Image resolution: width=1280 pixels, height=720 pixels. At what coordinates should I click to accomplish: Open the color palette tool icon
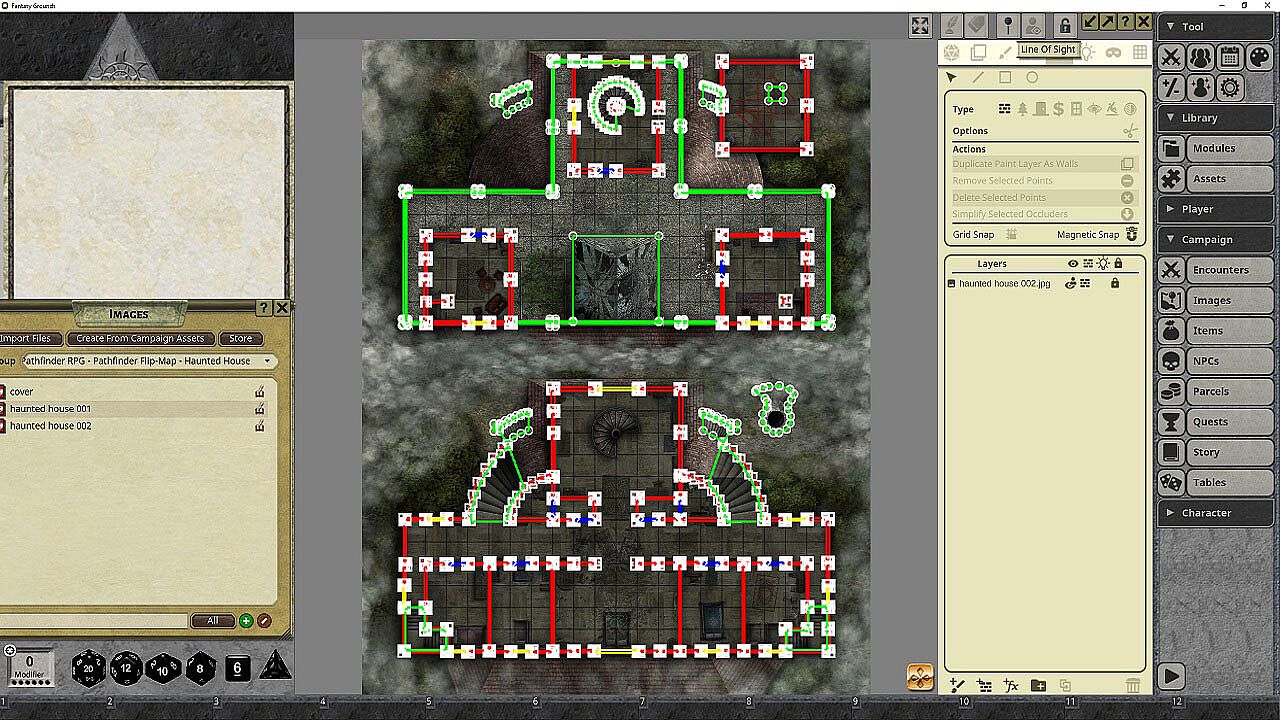pyautogui.click(x=1259, y=57)
